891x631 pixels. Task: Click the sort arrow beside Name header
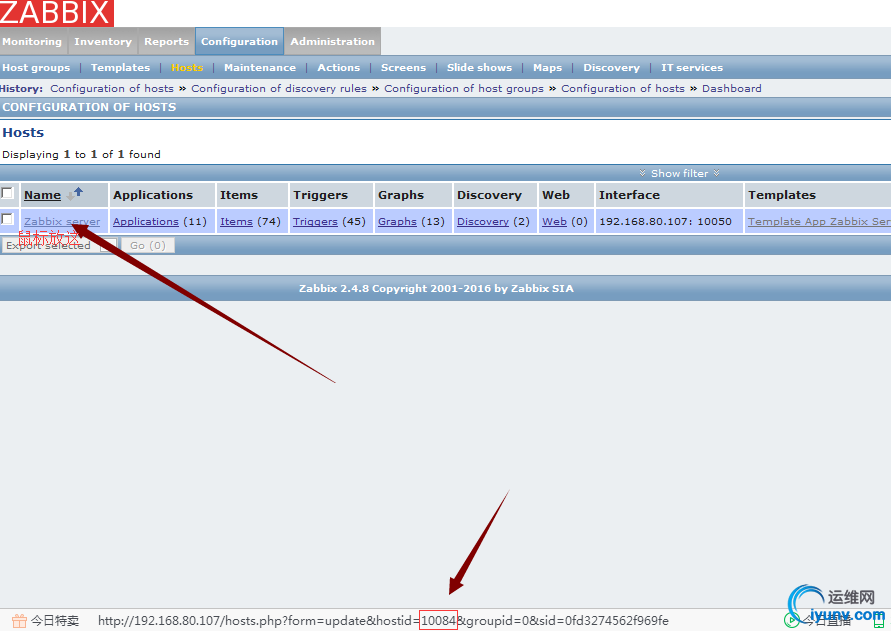coord(75,194)
